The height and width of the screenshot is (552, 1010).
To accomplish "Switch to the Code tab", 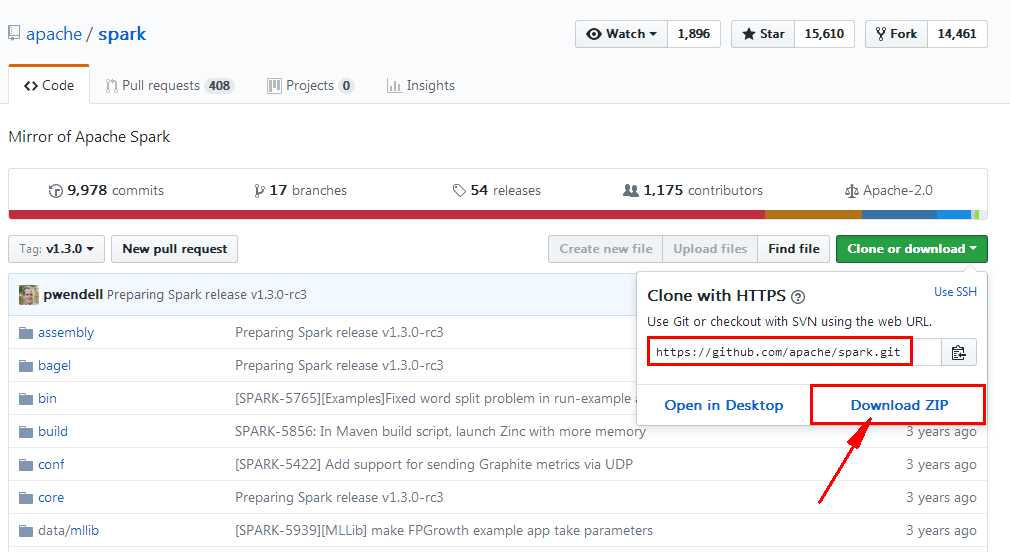I will point(49,85).
